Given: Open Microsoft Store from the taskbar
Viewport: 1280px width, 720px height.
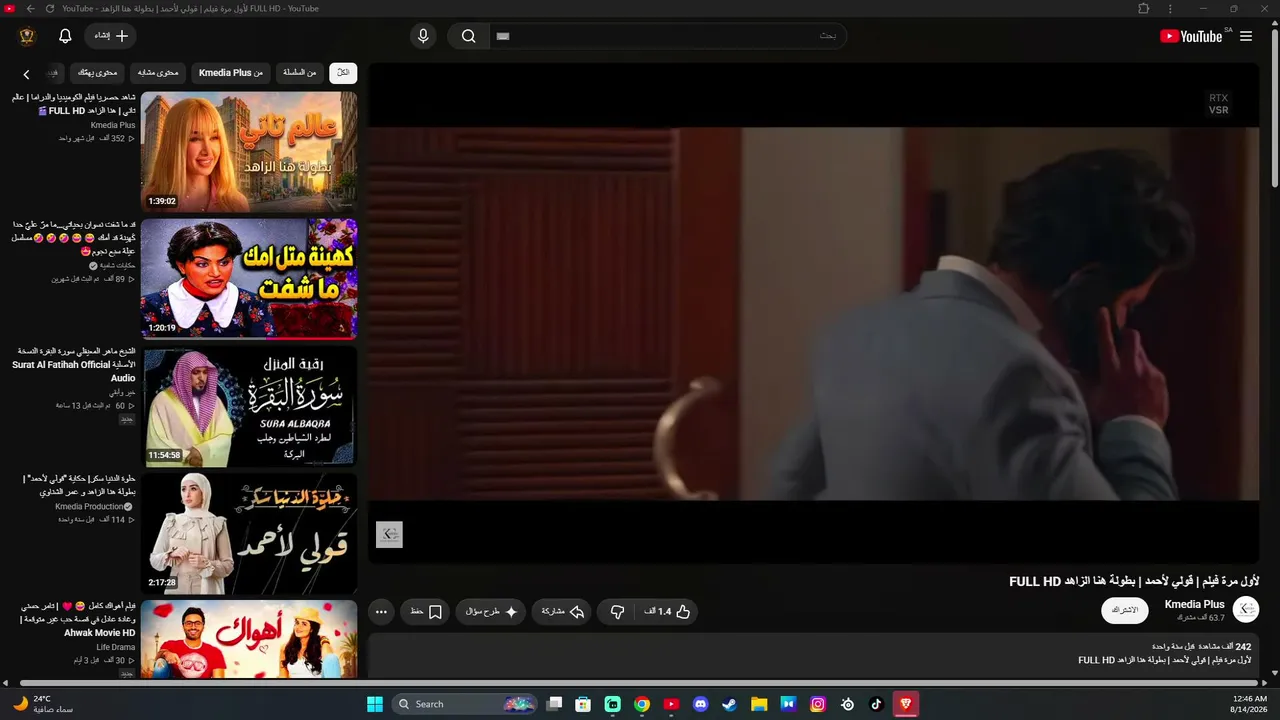Looking at the screenshot, I should tap(584, 704).
